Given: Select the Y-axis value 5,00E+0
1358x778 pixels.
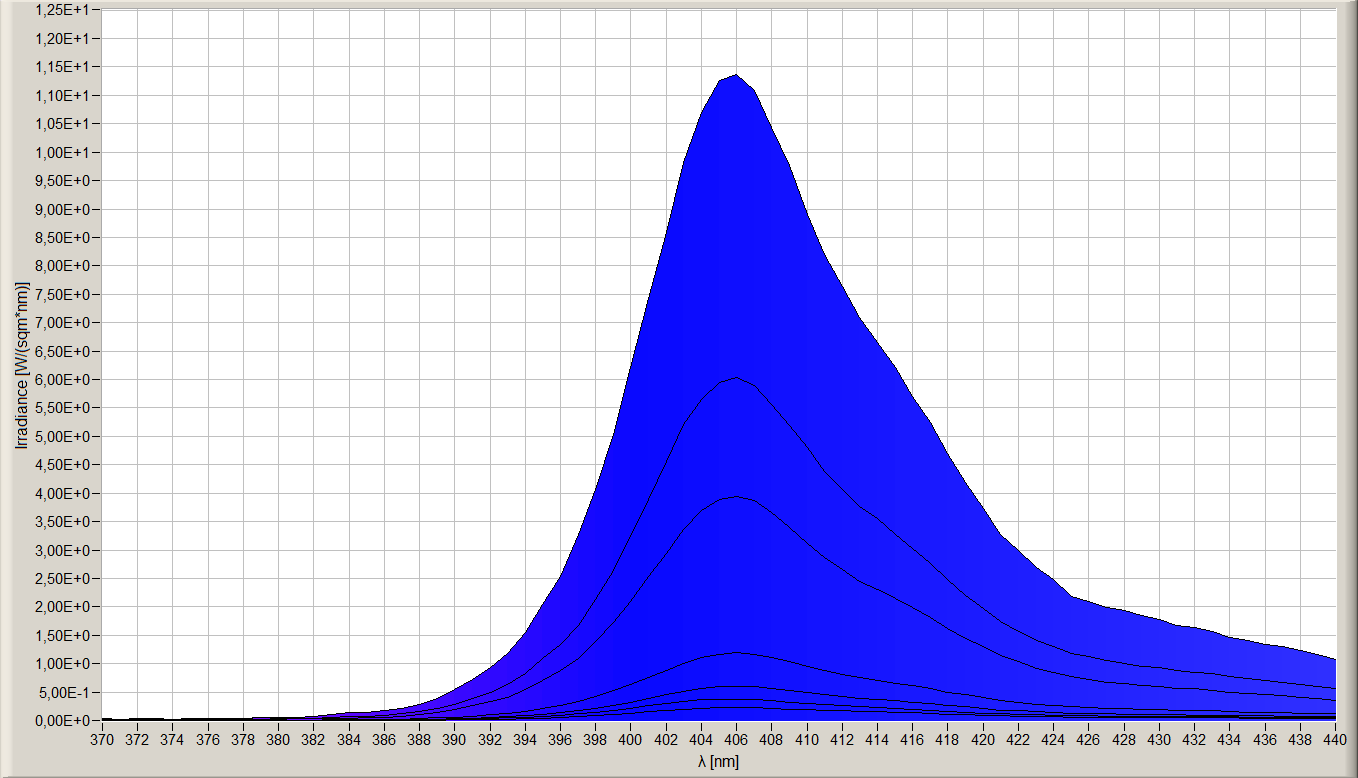Looking at the screenshot, I should coord(62,436).
